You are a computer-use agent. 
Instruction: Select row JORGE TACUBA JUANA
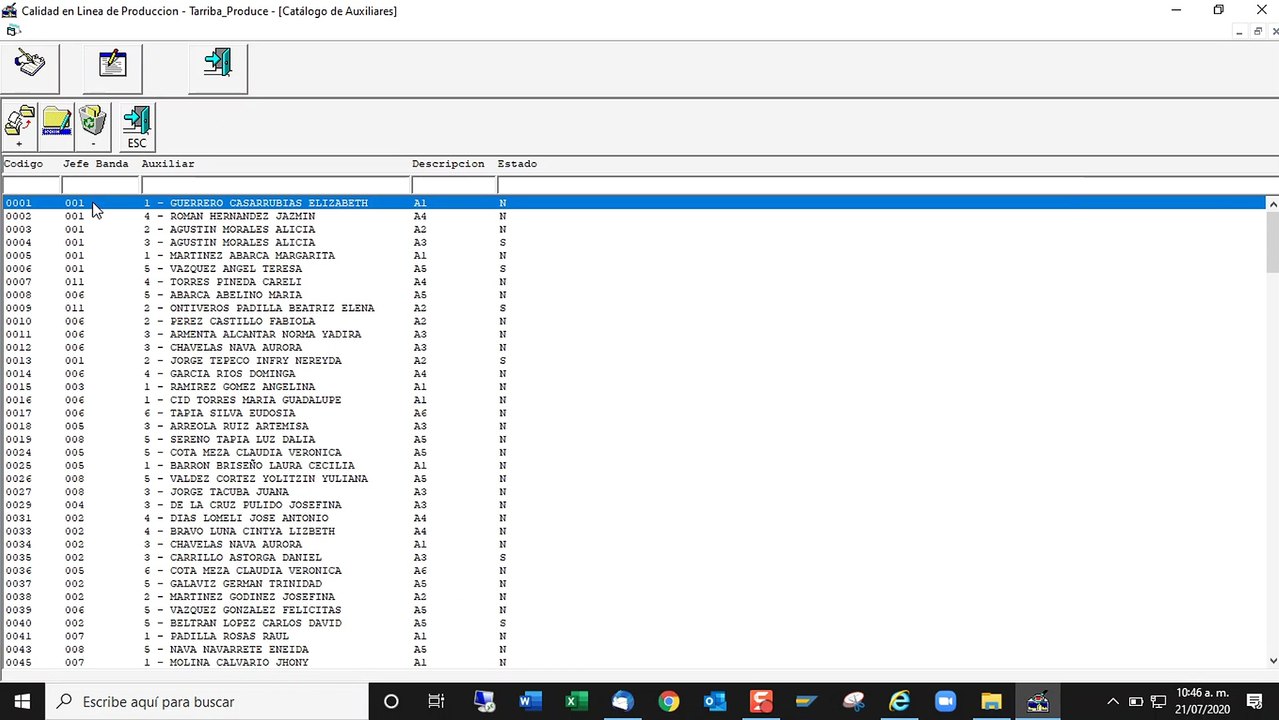pyautogui.click(x=634, y=491)
